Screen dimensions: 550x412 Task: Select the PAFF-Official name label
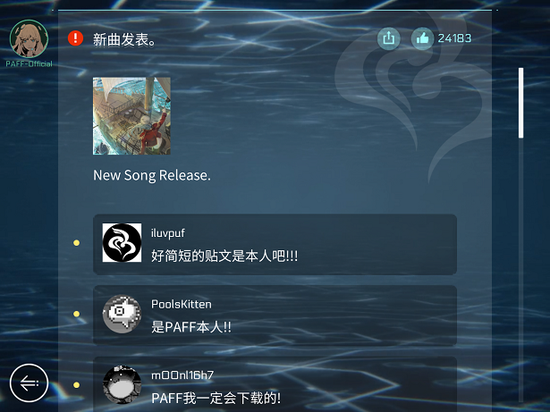click(x=29, y=64)
